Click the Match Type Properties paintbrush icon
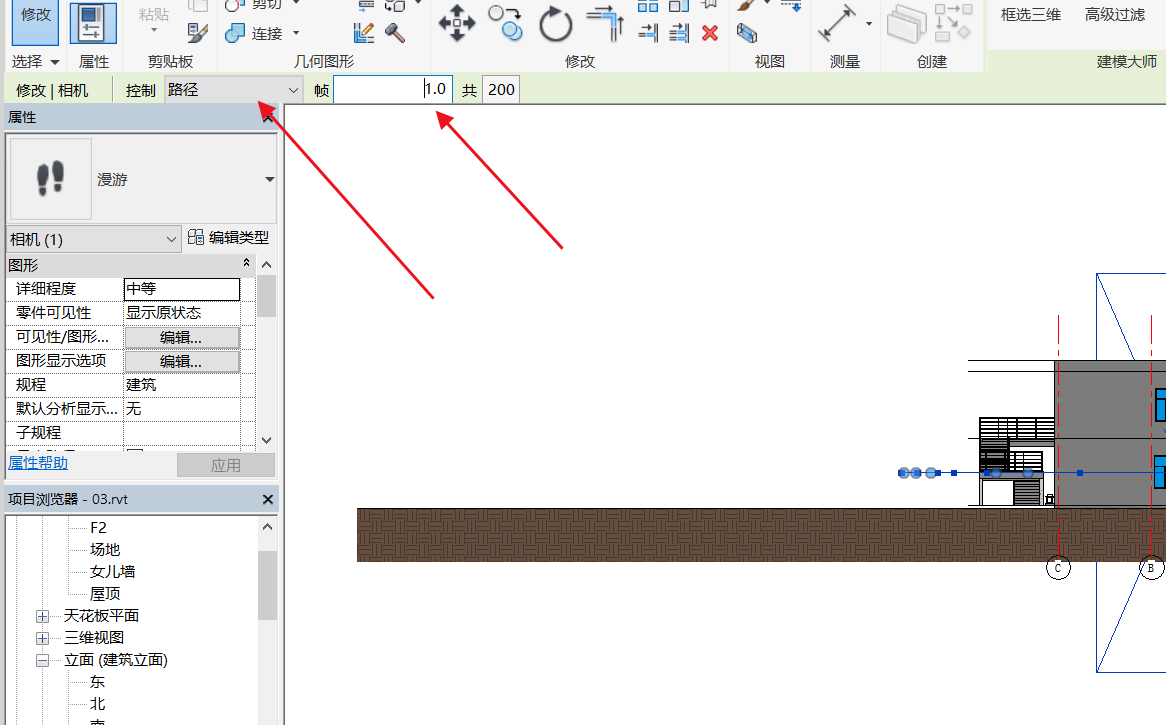This screenshot has height=725, width=1166. [198, 33]
